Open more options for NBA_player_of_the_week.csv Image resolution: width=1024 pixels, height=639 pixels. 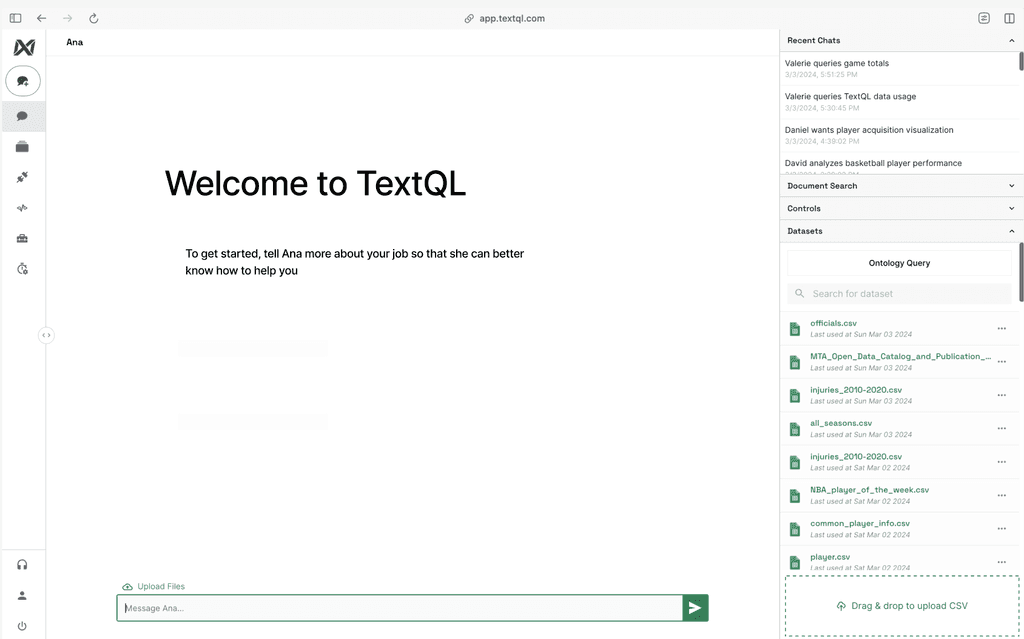[1002, 495]
